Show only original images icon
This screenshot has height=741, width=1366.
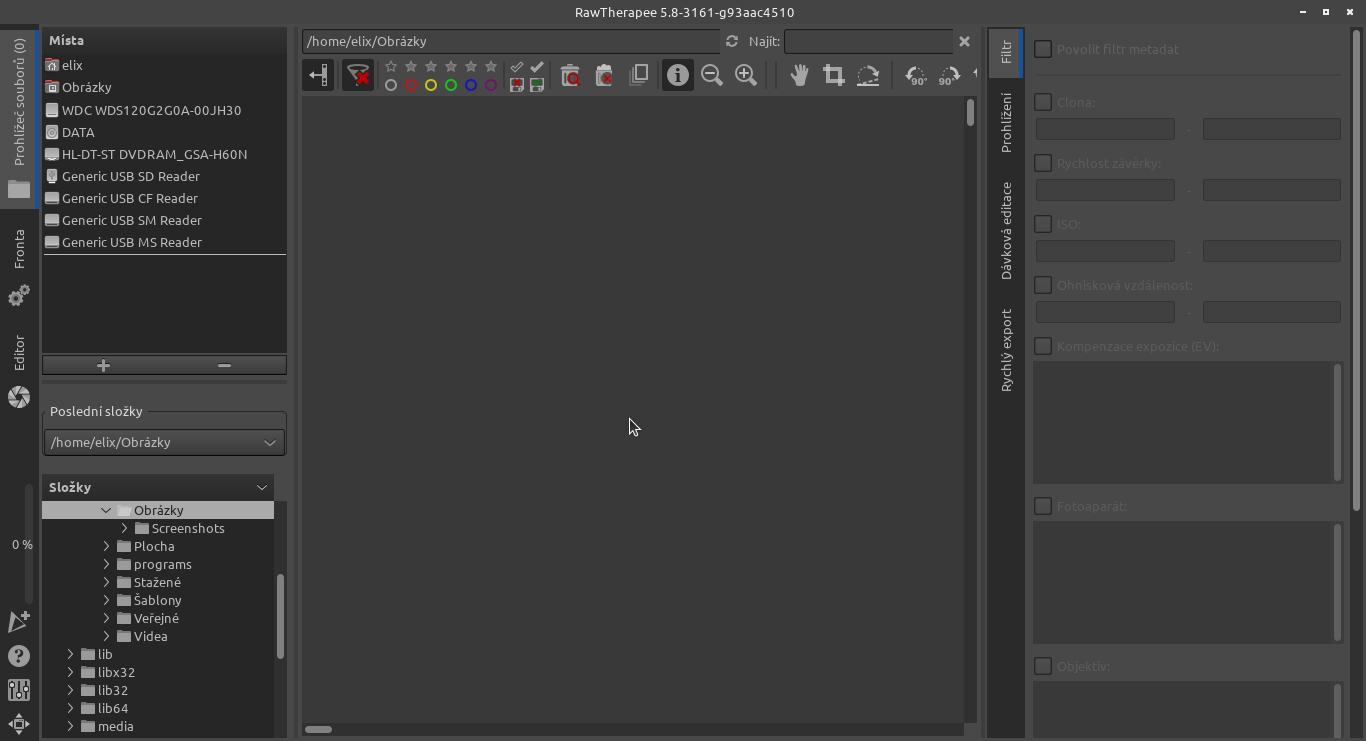coord(638,75)
